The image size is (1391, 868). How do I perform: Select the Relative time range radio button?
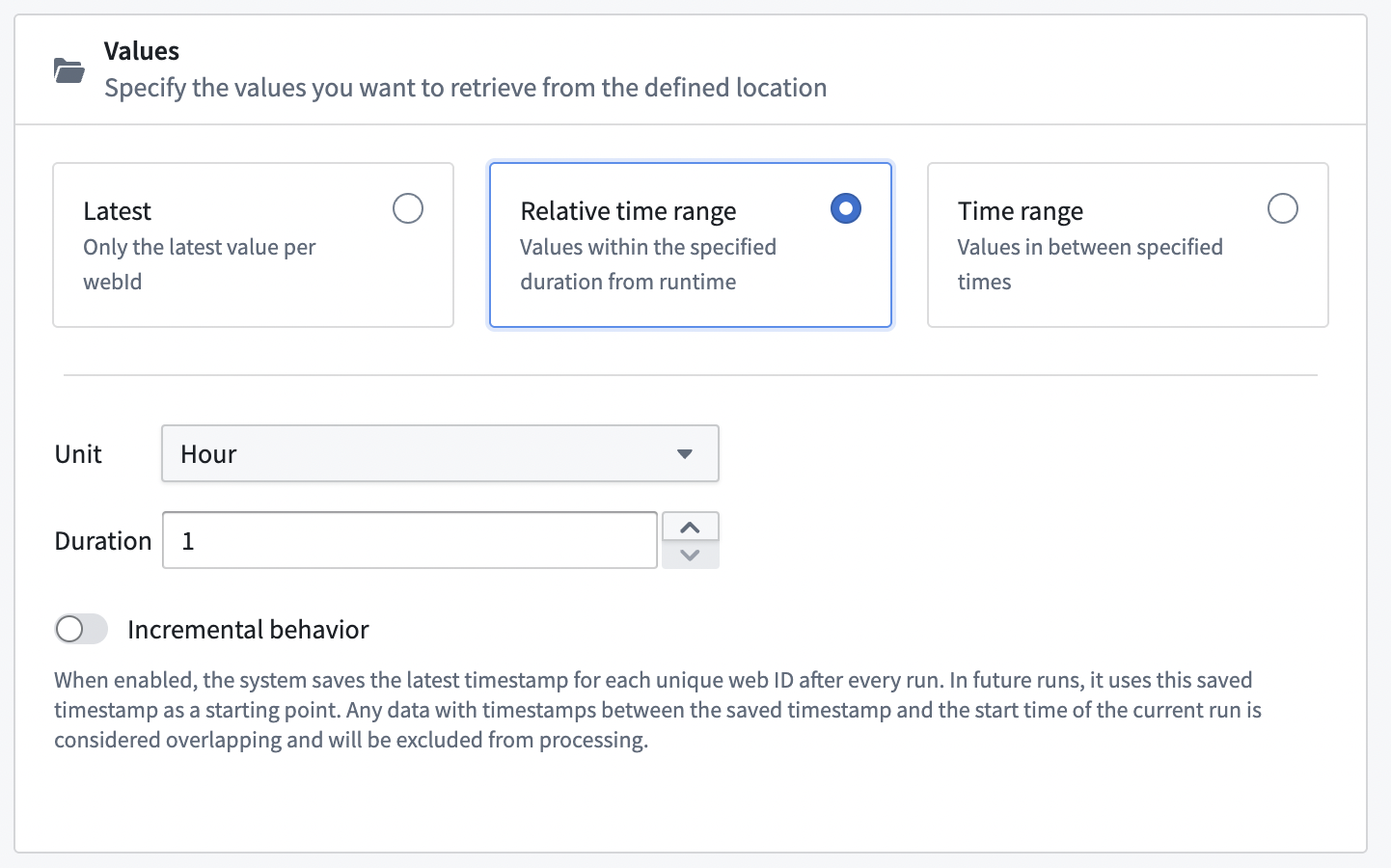[845, 207]
